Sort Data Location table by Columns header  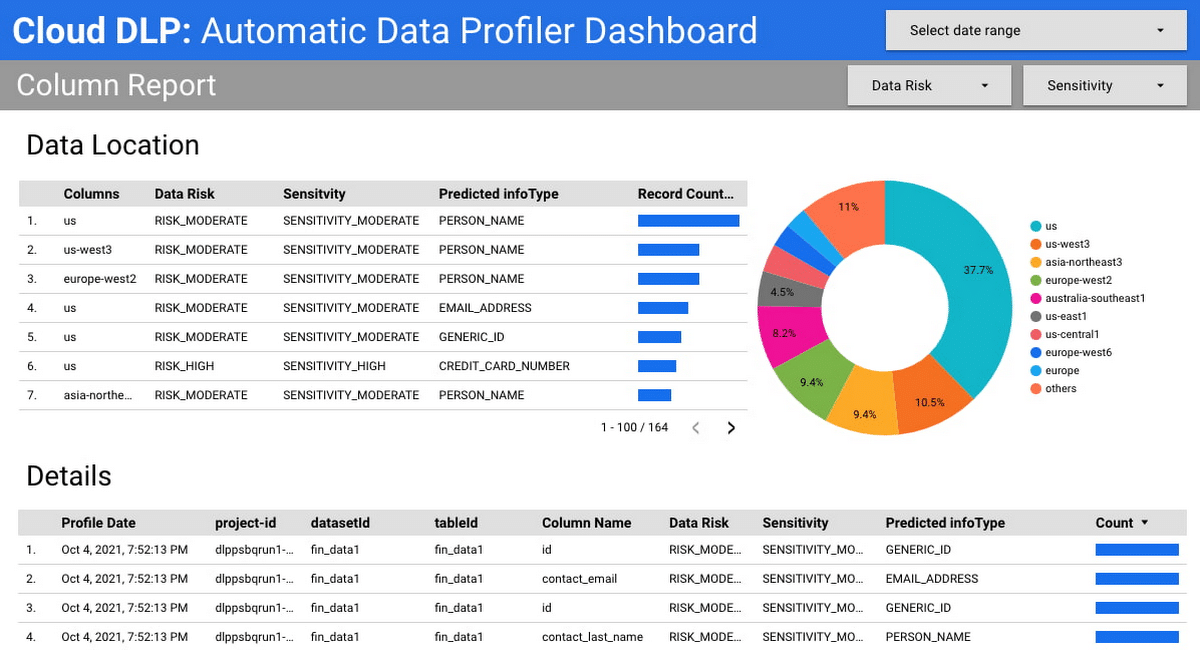(91, 194)
